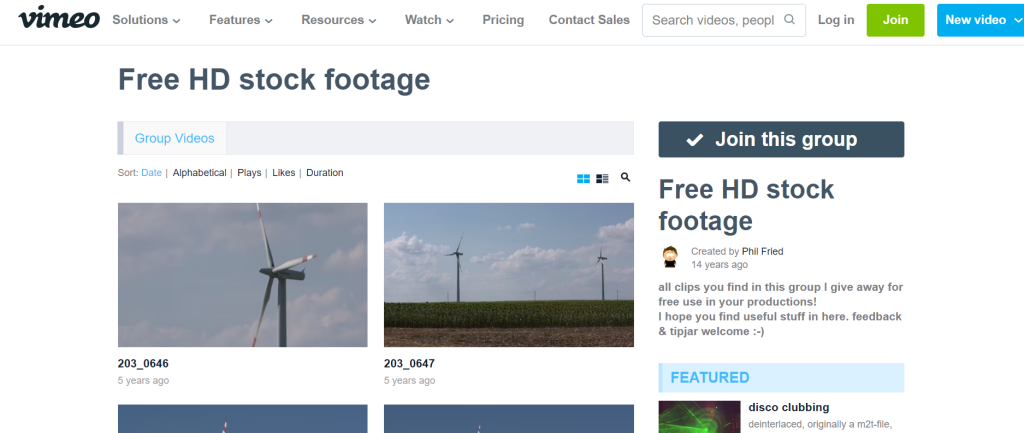The width and height of the screenshot is (1024, 433).
Task: Open Phil Fried's profile link
Action: pyautogui.click(x=762, y=251)
